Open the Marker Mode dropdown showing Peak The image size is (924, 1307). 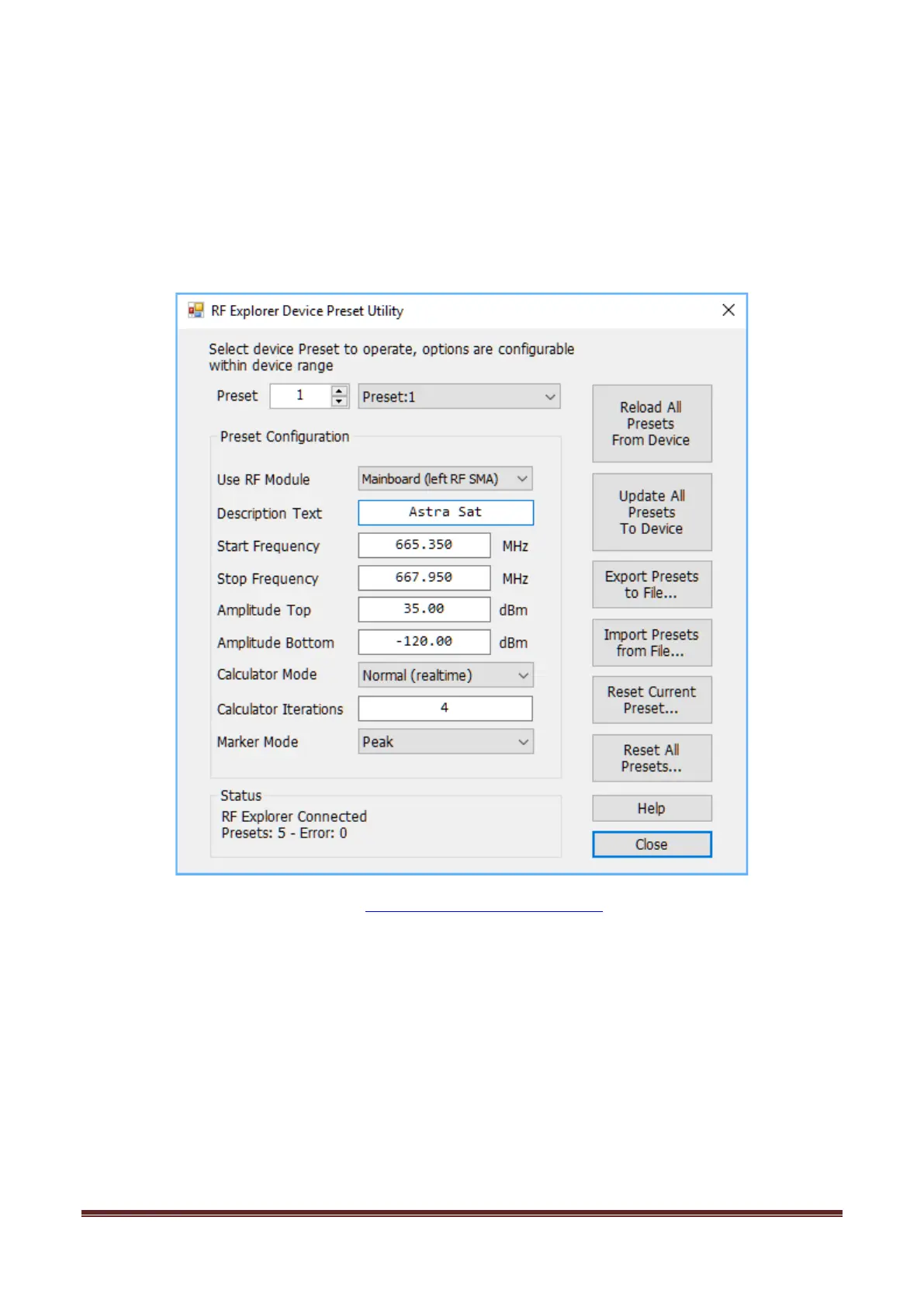coord(445,742)
